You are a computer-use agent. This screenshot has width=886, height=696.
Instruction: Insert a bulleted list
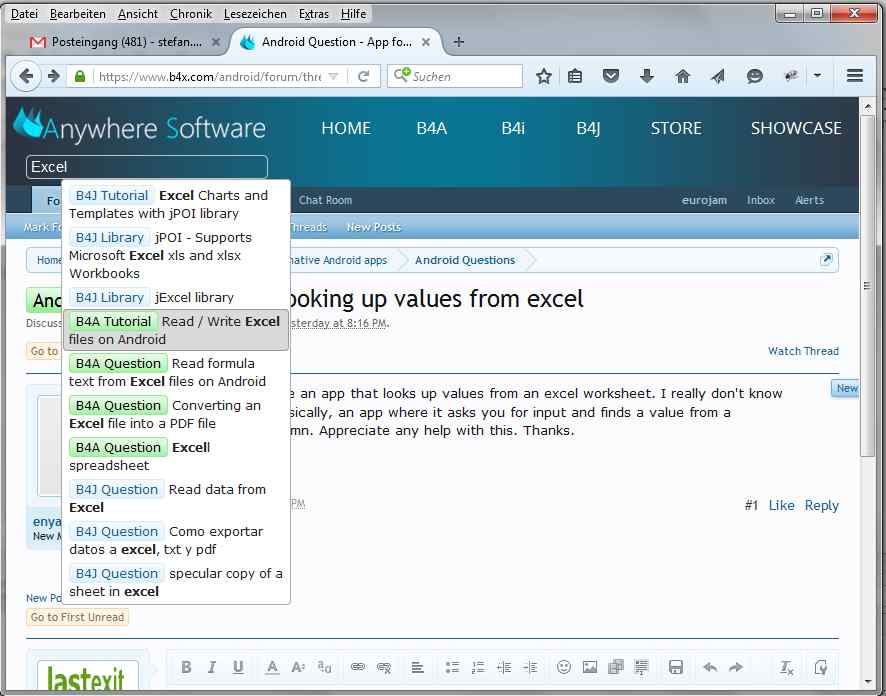452,667
